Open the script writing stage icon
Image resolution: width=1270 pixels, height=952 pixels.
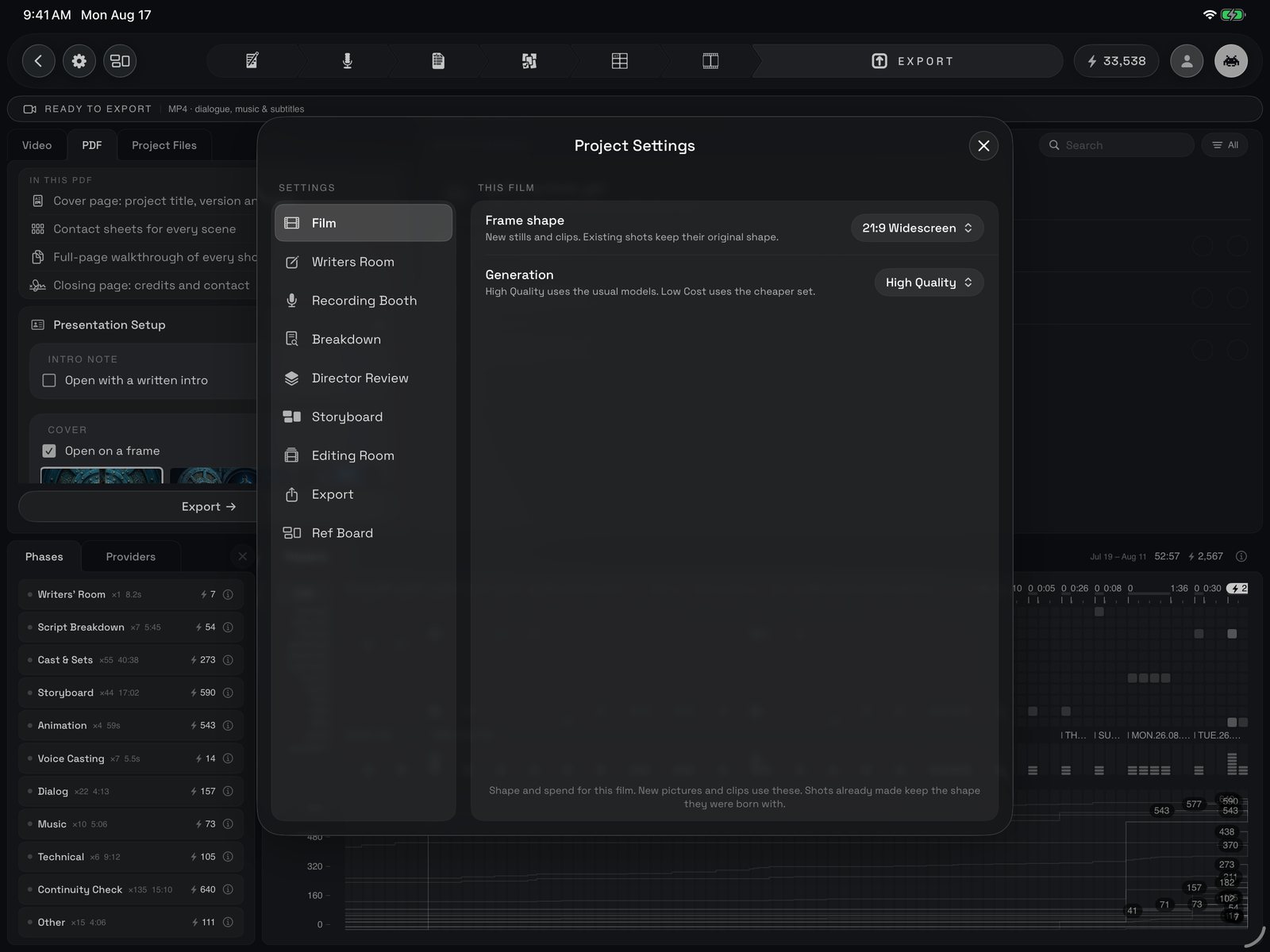coord(252,61)
